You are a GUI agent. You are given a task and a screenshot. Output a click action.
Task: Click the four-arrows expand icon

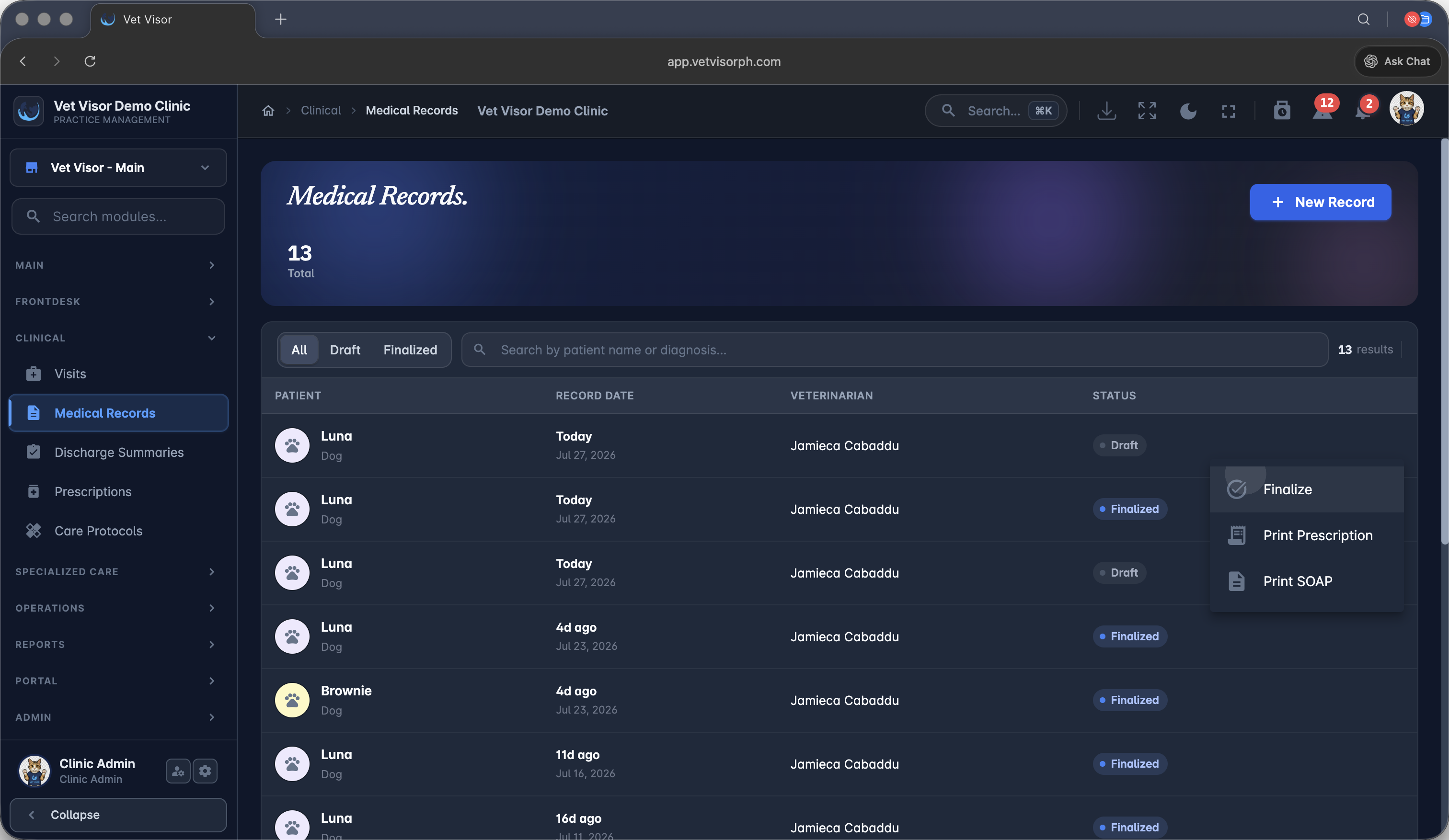point(1147,110)
